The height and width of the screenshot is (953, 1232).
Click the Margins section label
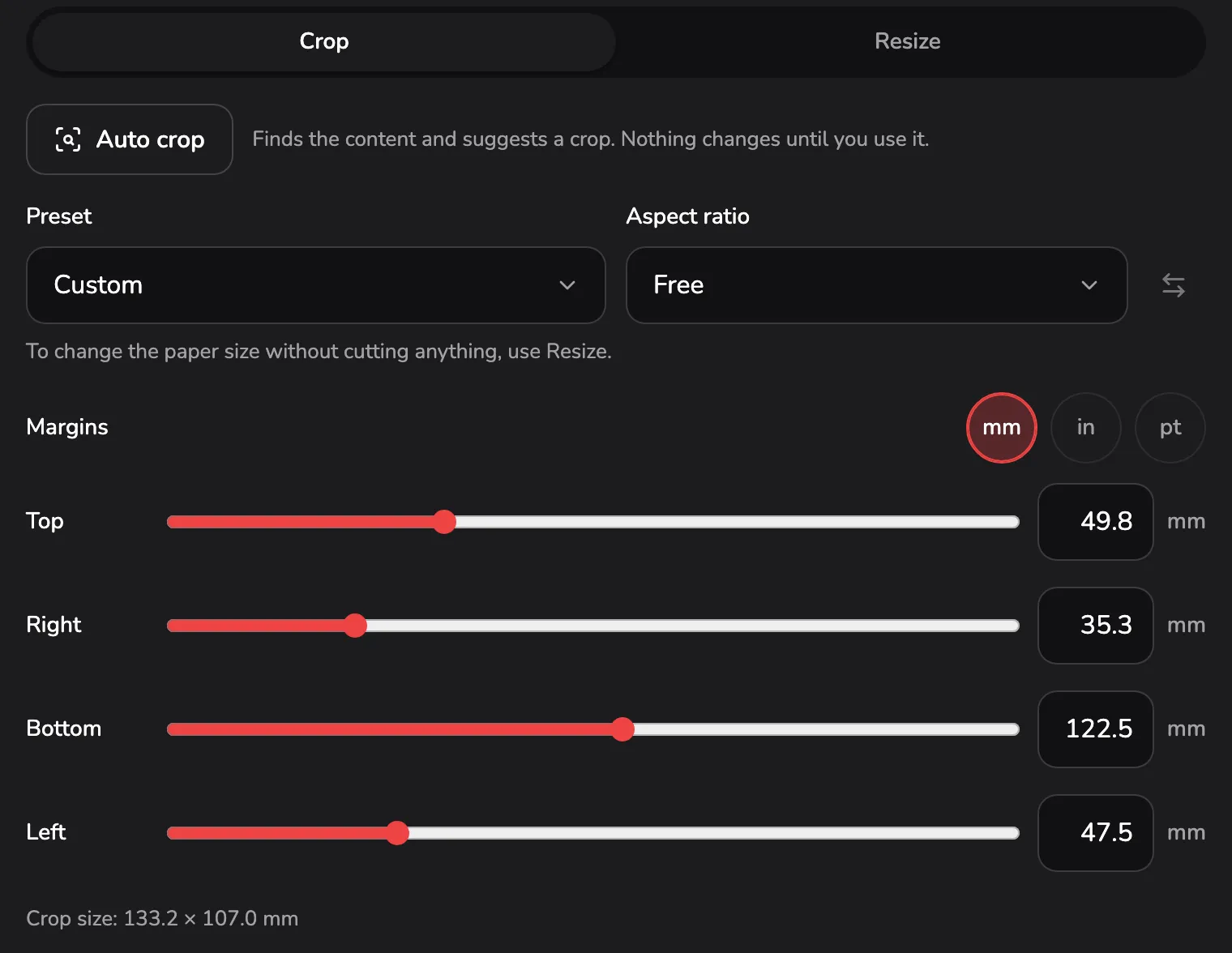tap(67, 427)
